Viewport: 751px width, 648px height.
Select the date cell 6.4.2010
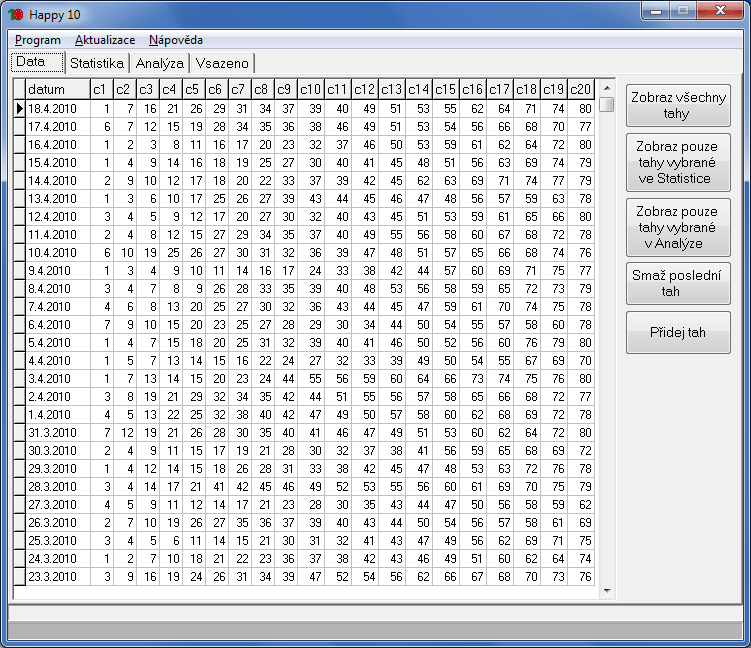click(58, 325)
